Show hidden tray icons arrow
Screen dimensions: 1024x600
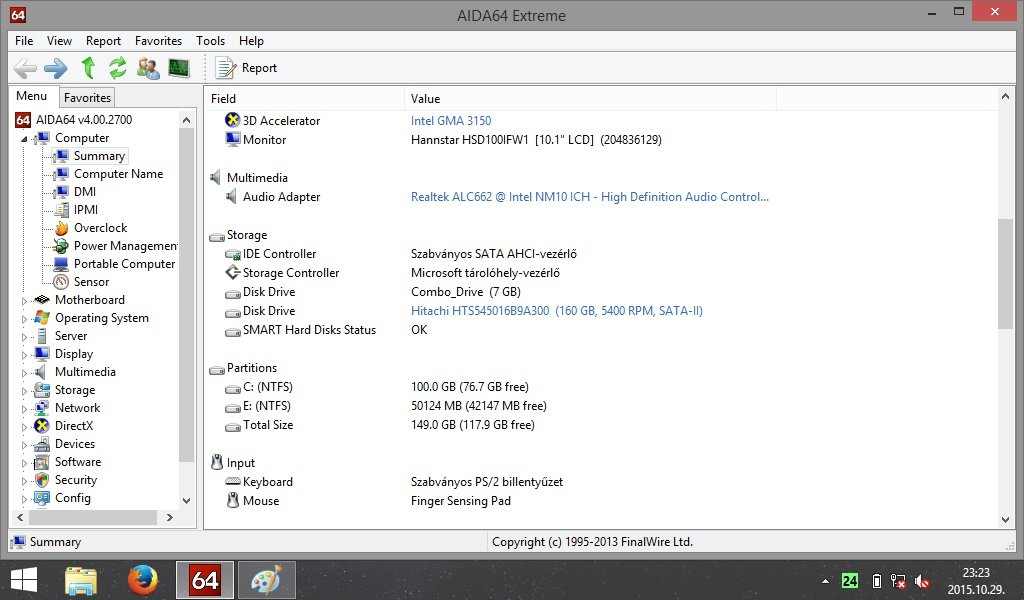pyautogui.click(x=825, y=580)
